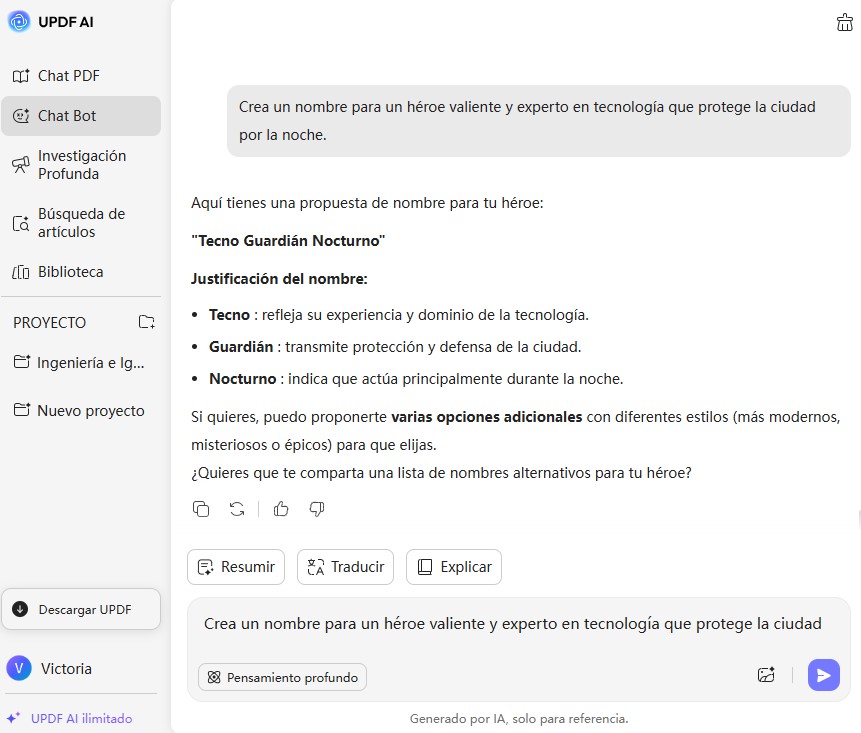Viewport: 861px width, 733px height.
Task: Click the UPDF AI logo
Action: pos(19,22)
